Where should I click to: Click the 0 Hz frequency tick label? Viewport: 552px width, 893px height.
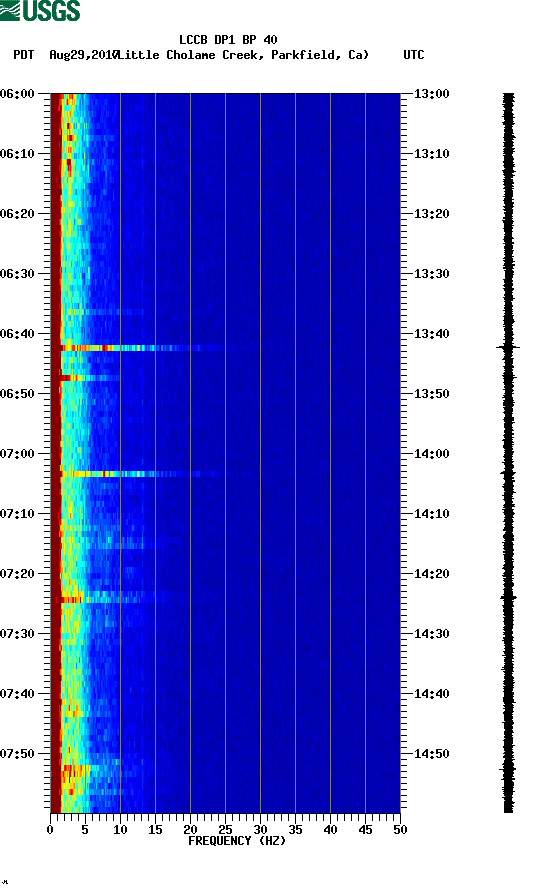point(50,830)
